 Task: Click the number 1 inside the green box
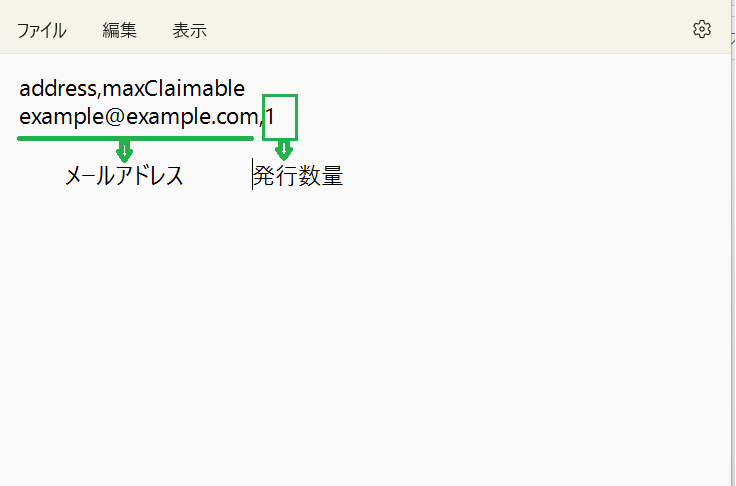coord(270,116)
